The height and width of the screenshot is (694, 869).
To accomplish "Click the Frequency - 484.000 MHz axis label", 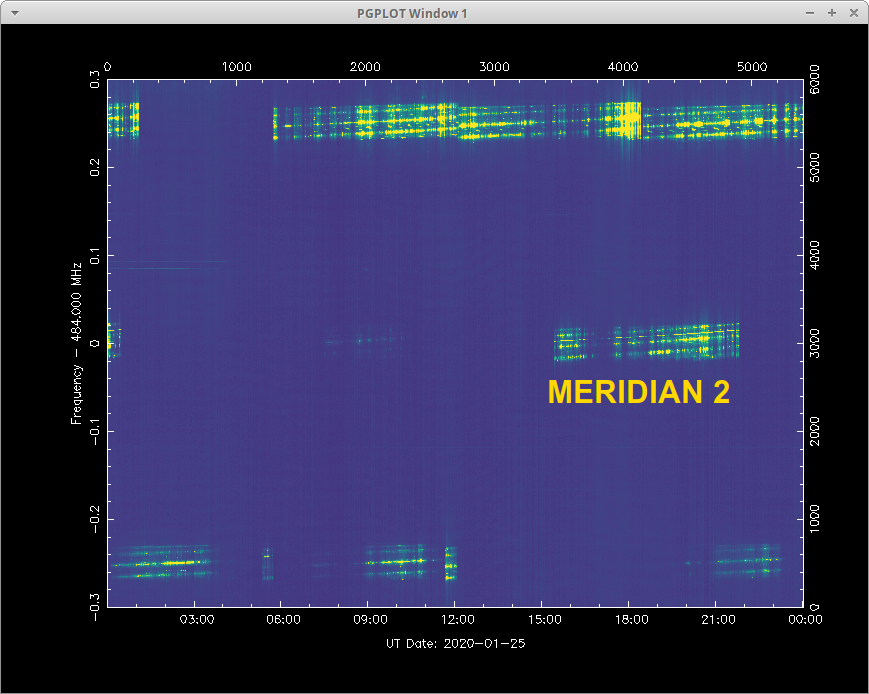I will coord(76,344).
